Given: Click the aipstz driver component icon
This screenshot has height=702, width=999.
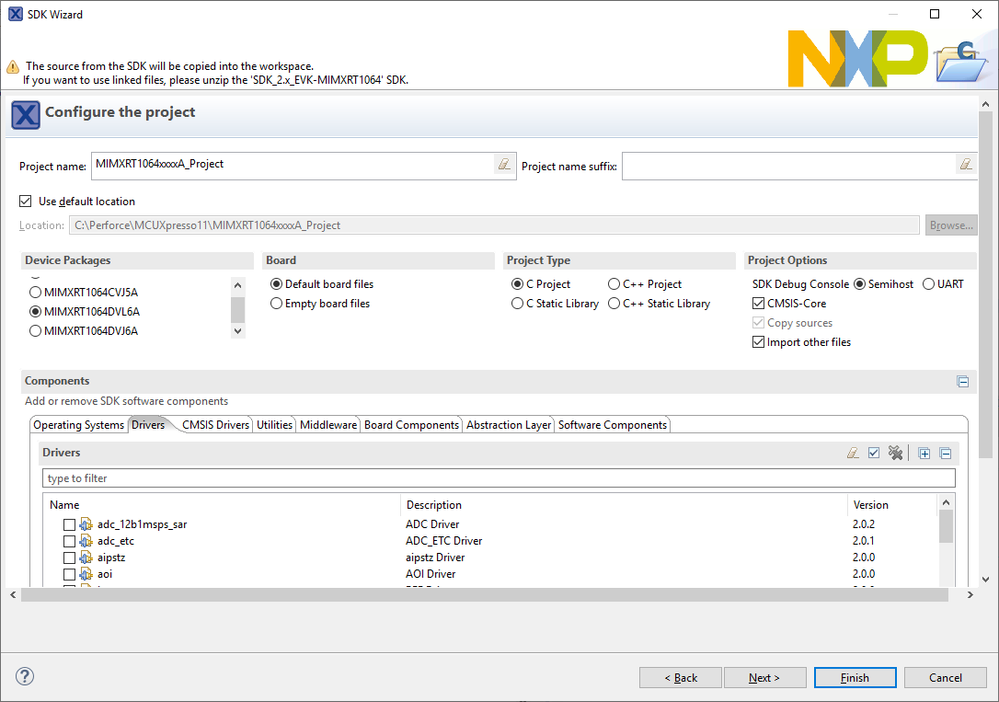Looking at the screenshot, I should pyautogui.click(x=86, y=557).
